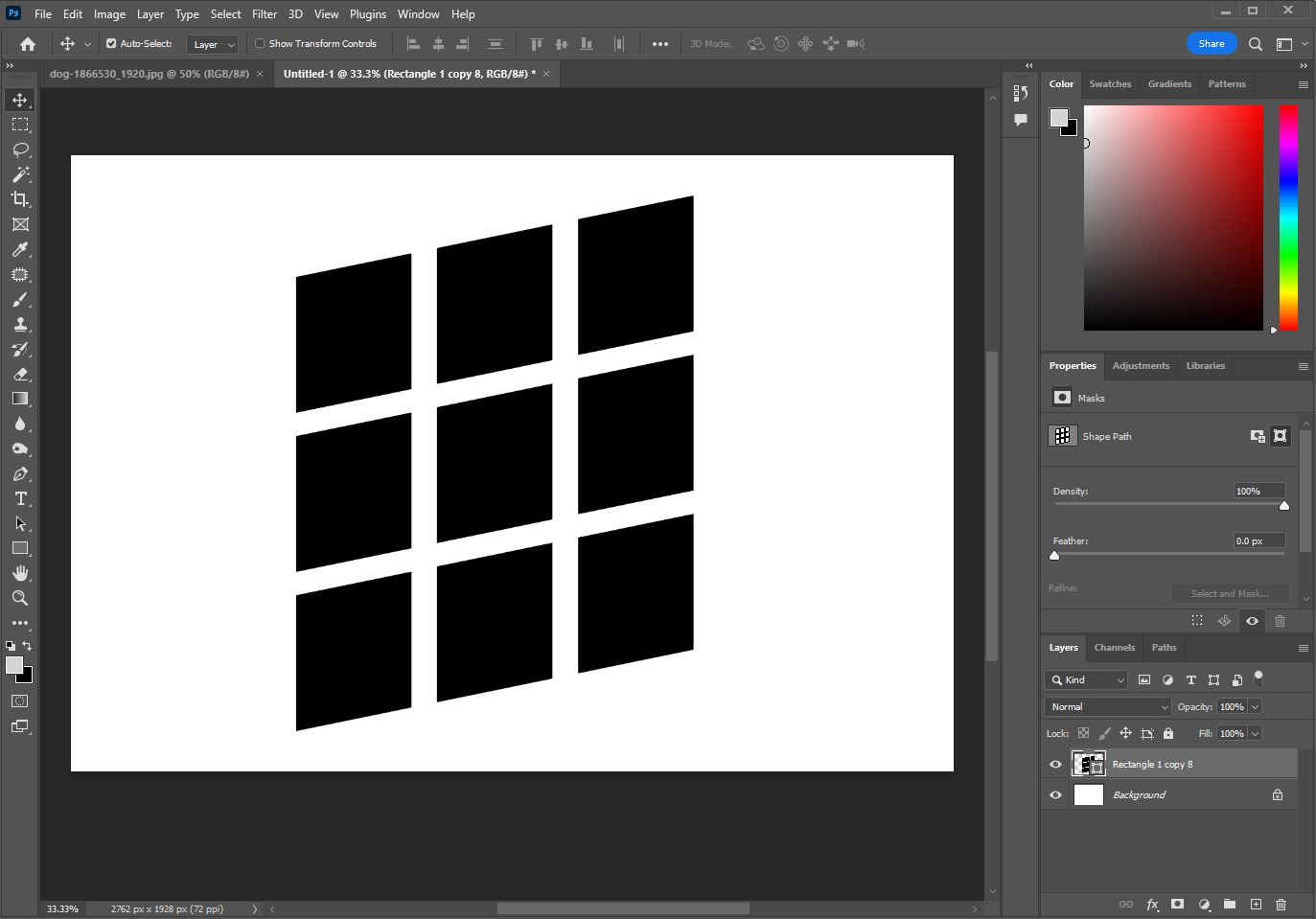Image resolution: width=1316 pixels, height=919 pixels.
Task: Create new adjustment layer icon
Action: (x=1204, y=904)
